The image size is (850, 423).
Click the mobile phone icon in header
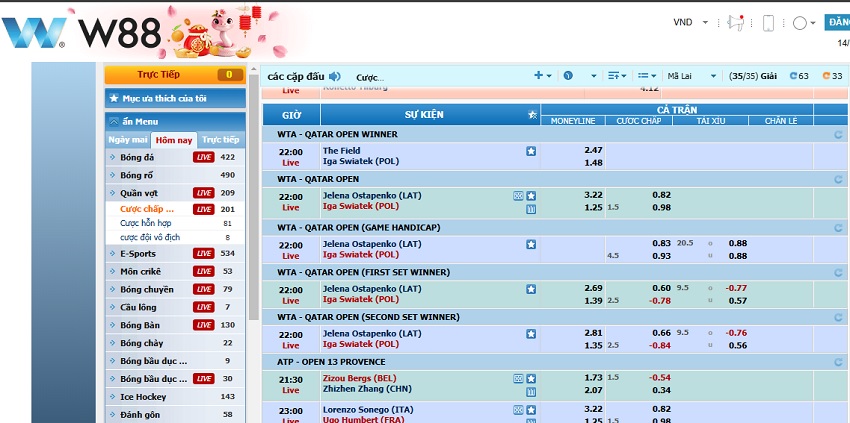pos(768,23)
